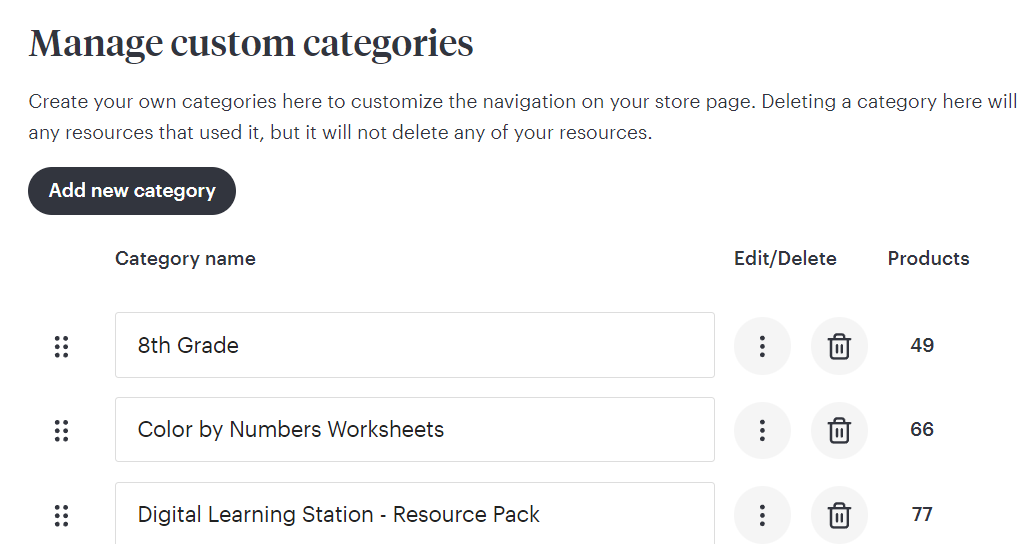The height and width of the screenshot is (544, 1021).
Task: Focus the Color by Numbers Worksheets name field
Action: [414, 430]
